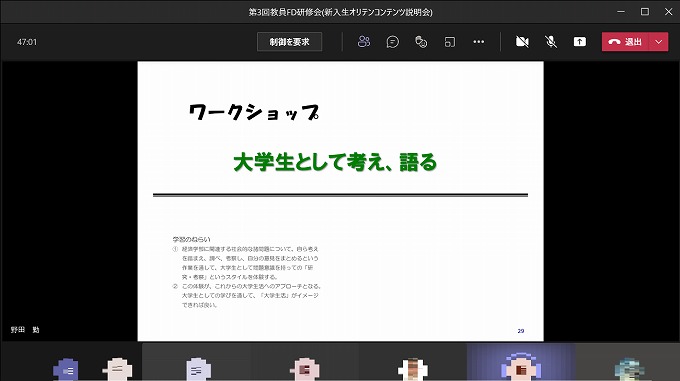Click the shared slide titled ワークショップ
The image size is (680, 381).
(340, 201)
